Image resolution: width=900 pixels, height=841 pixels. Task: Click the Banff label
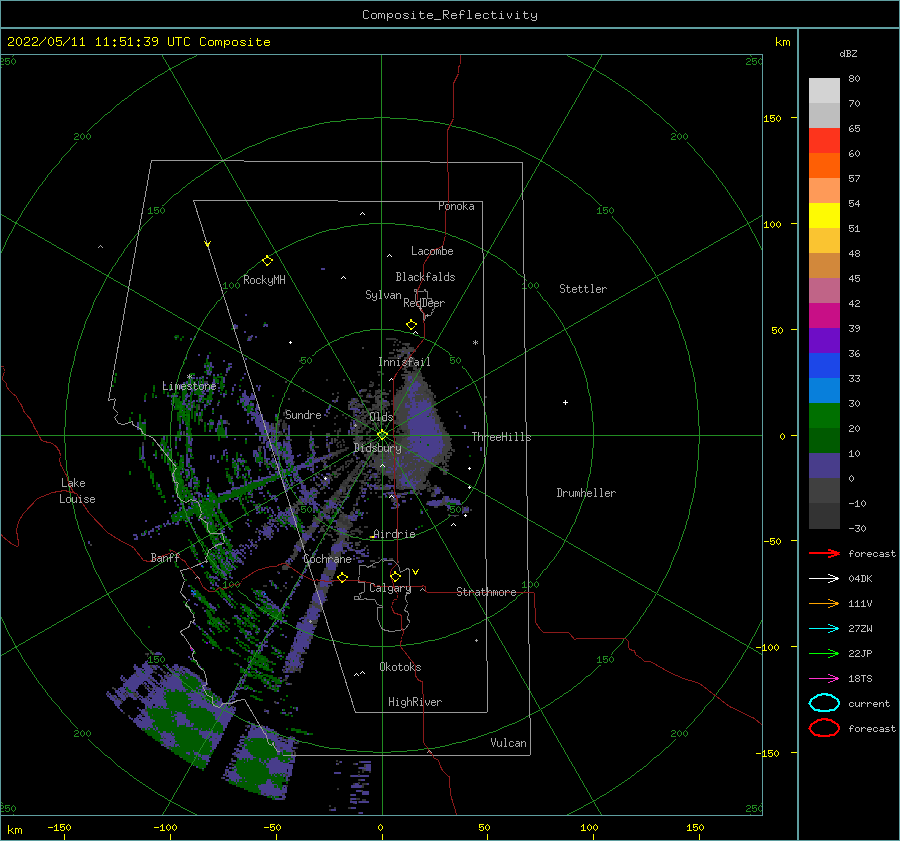pos(165,558)
